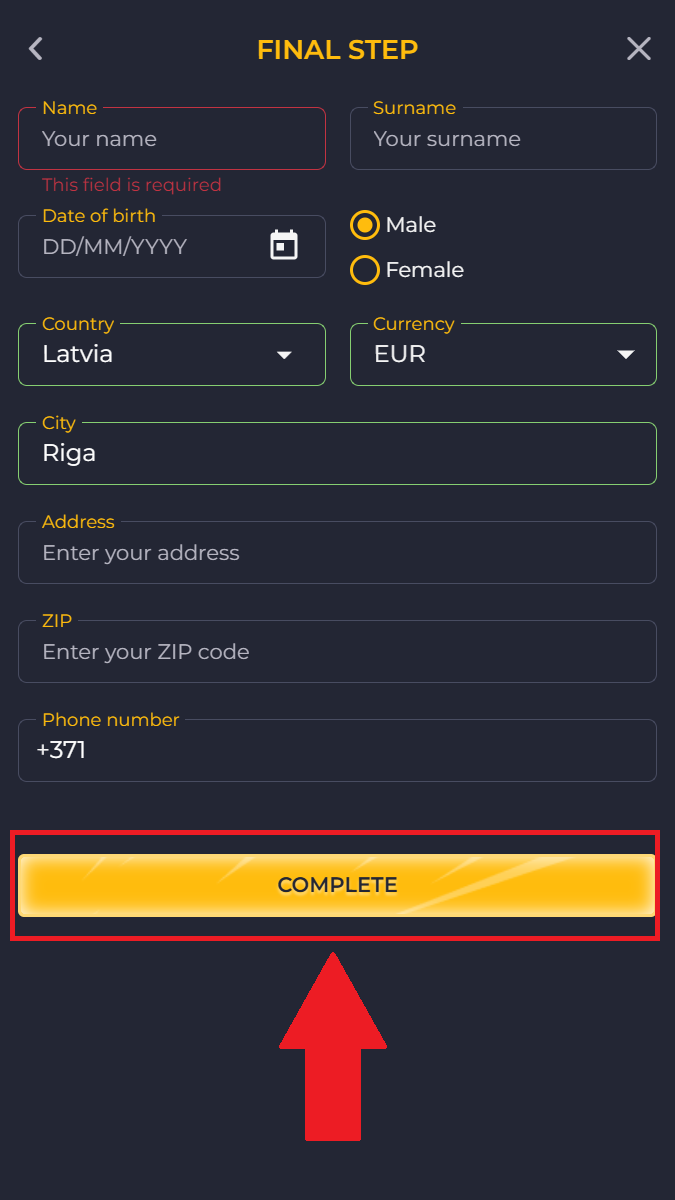Screen dimensions: 675x1200
Task: Click the 'This field is required' error
Action: 132,185
